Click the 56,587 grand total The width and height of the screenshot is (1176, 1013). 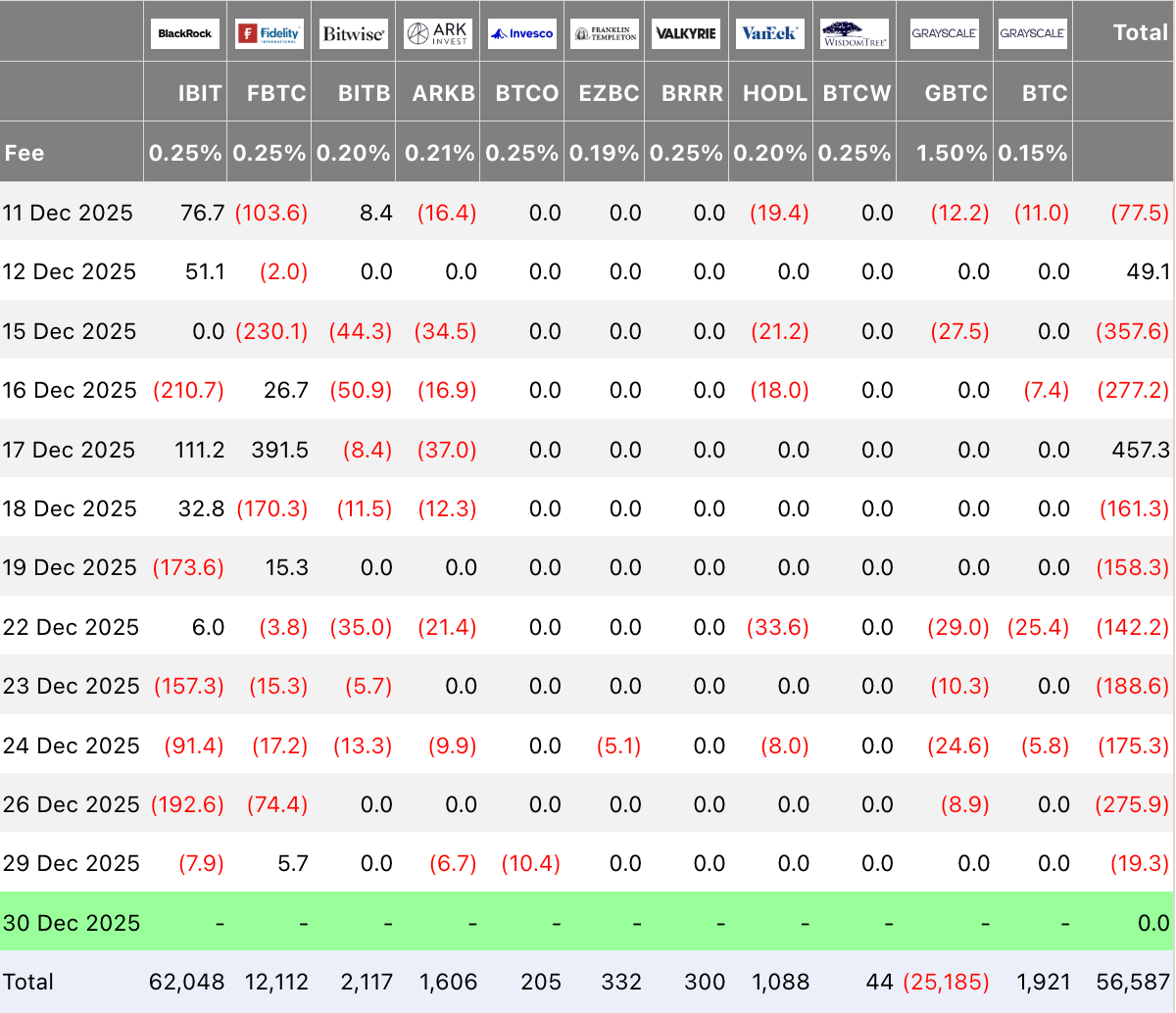pyautogui.click(x=1133, y=982)
